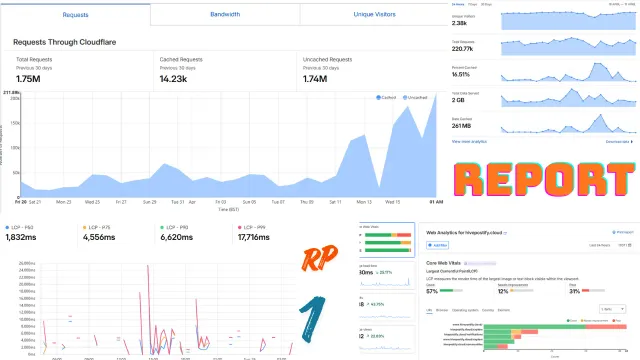This screenshot has width=640, height=360.
Task: Switch to the Element tab
Action: coord(504,310)
